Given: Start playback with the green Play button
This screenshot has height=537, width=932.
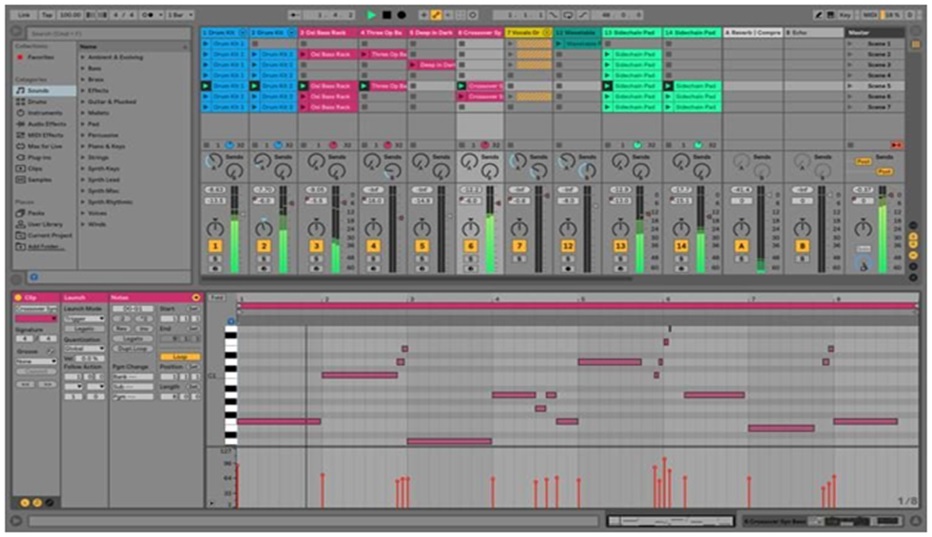Looking at the screenshot, I should tap(371, 15).
